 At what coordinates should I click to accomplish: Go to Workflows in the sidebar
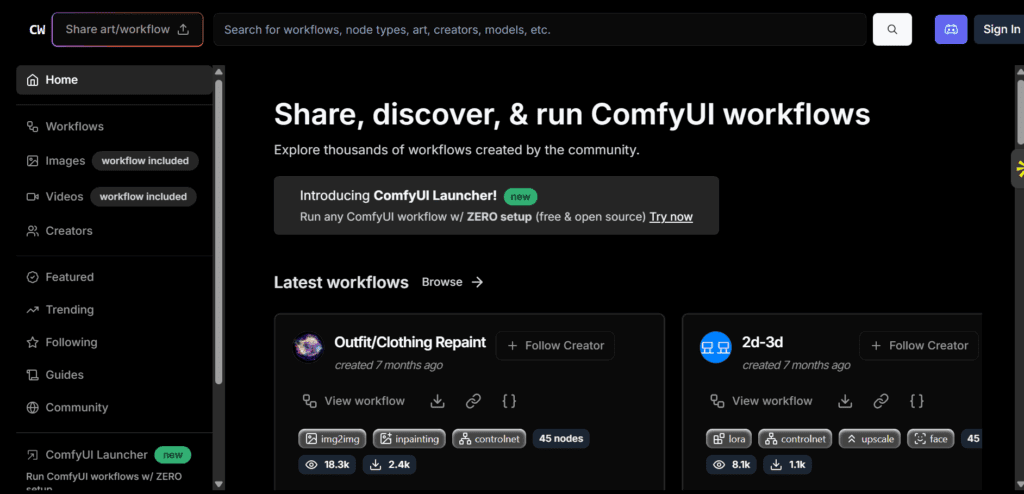74,127
